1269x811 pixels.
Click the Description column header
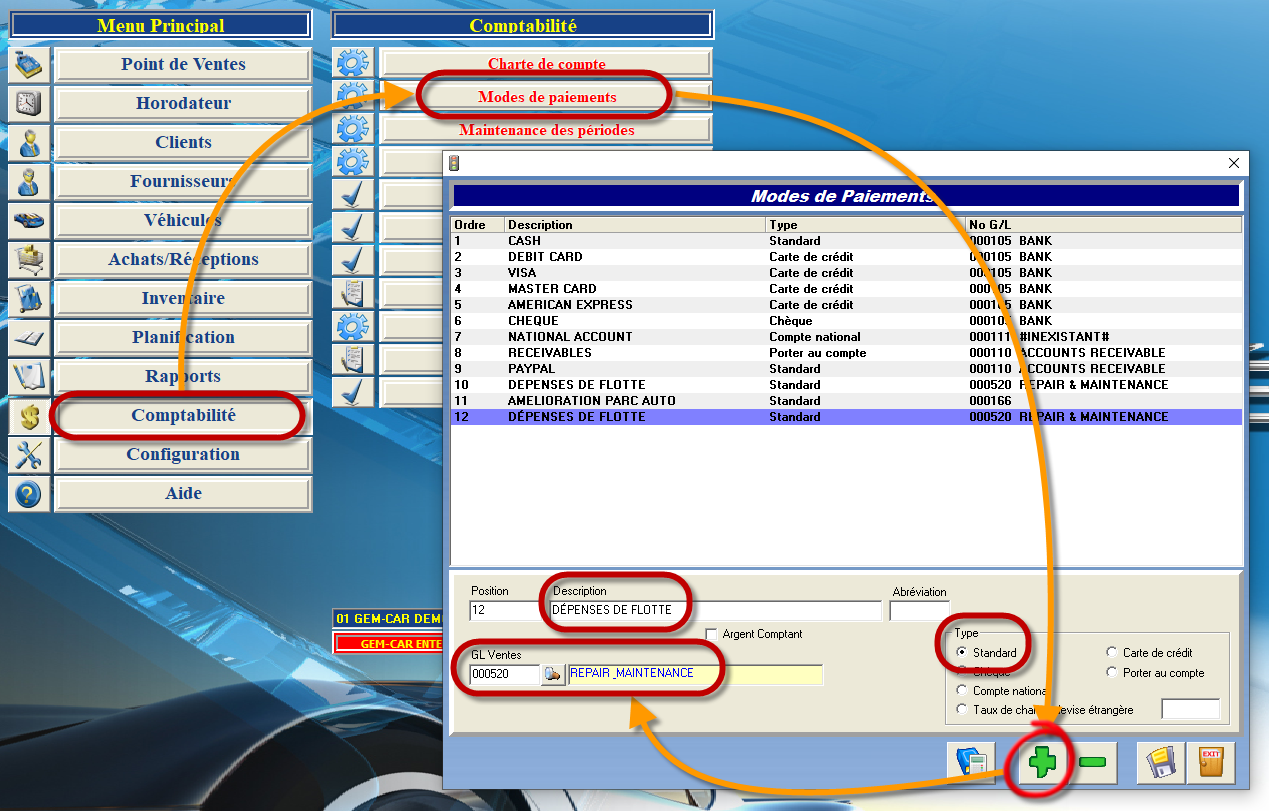point(635,225)
